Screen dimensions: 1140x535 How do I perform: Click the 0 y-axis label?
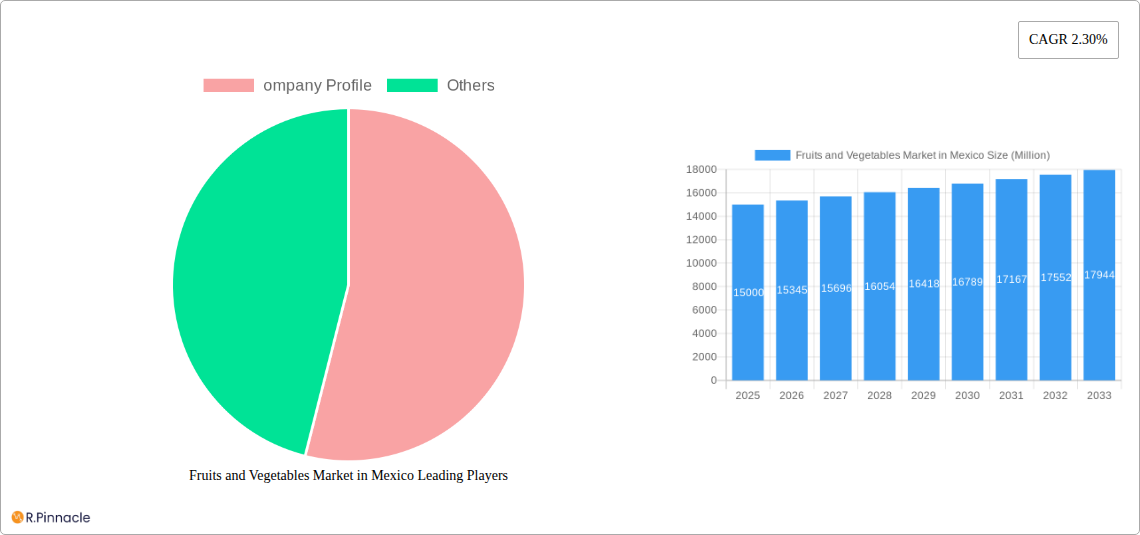(714, 380)
